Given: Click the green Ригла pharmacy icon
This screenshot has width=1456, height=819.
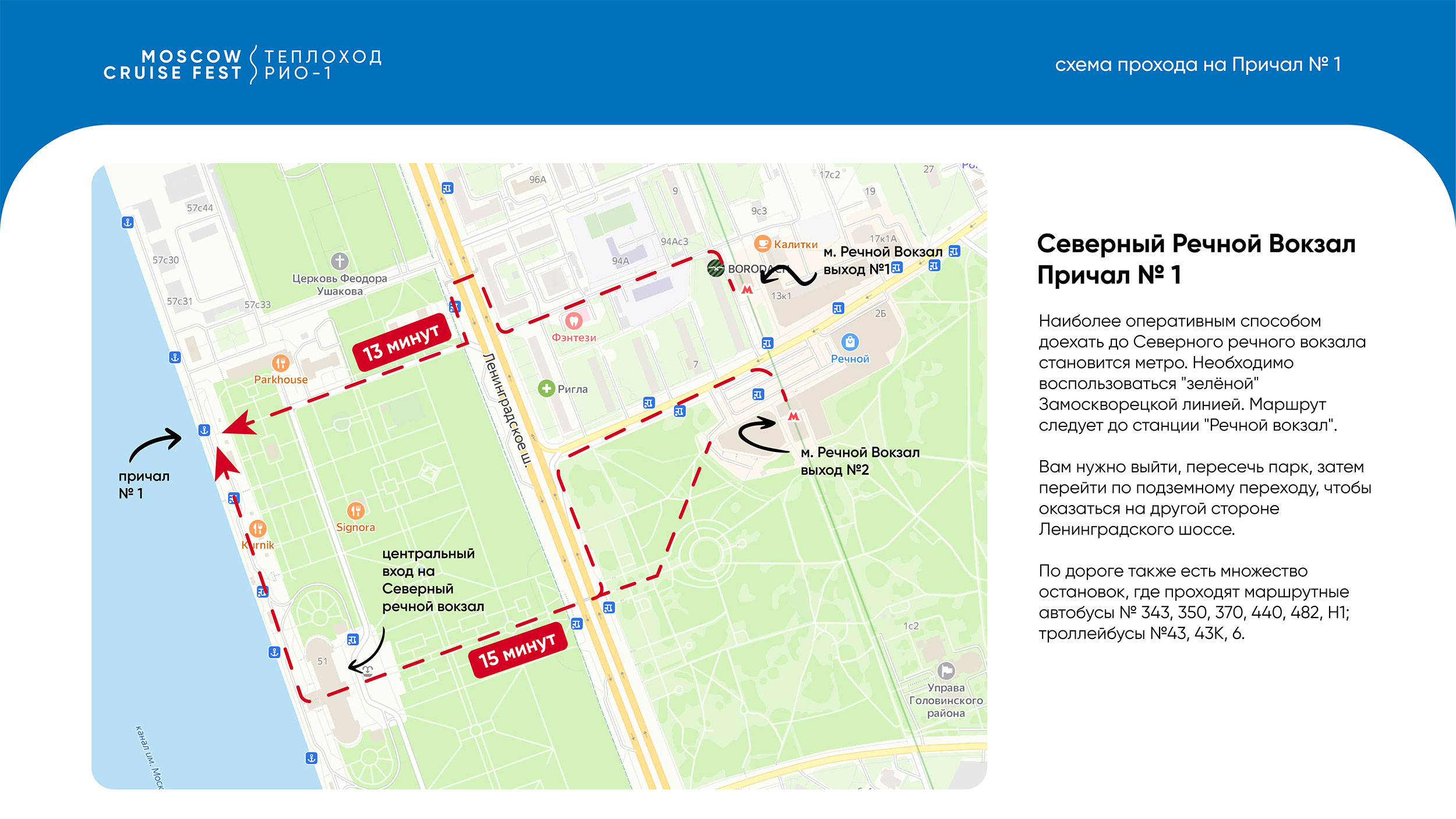Looking at the screenshot, I should (546, 388).
